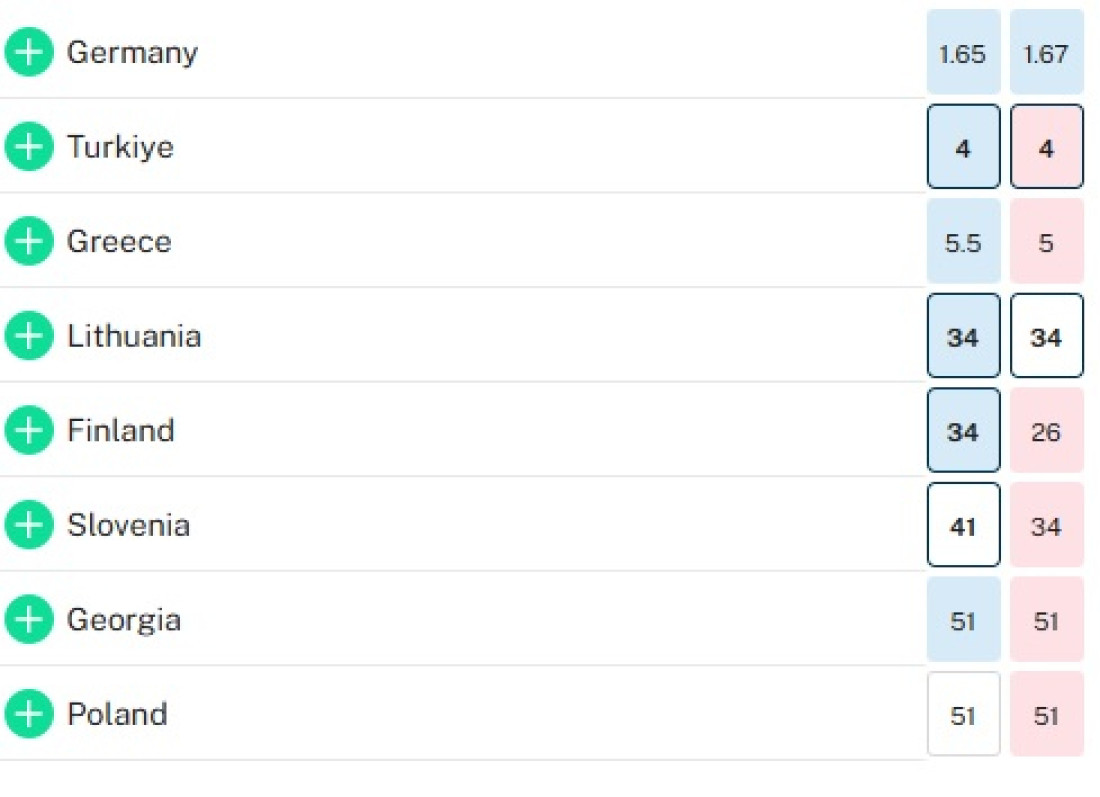
Task: Click the green plus beside Turkiye
Action: pyautogui.click(x=29, y=147)
